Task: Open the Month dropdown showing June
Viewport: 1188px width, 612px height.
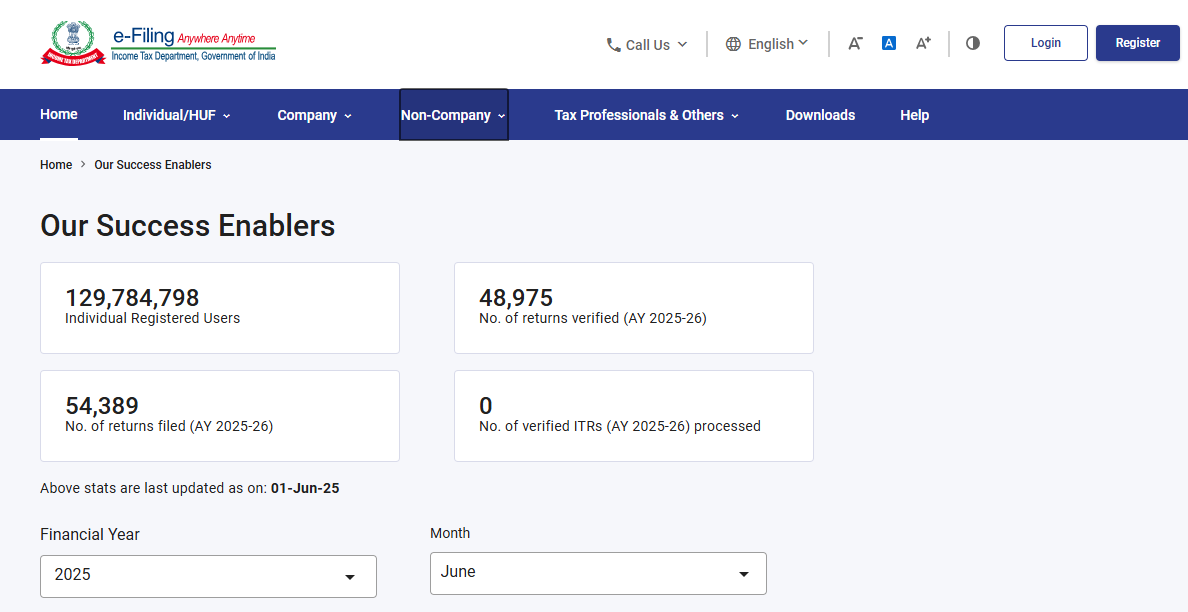Action: [x=598, y=573]
